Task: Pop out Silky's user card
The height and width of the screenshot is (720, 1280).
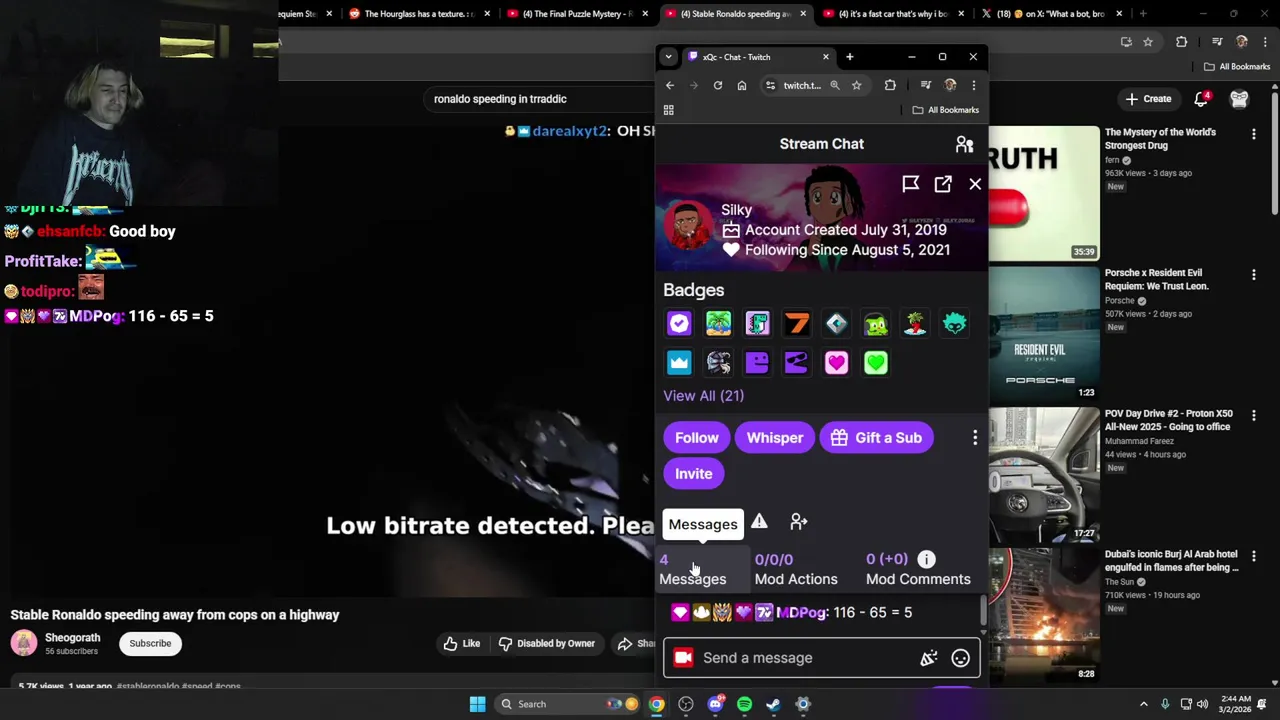Action: (x=943, y=184)
